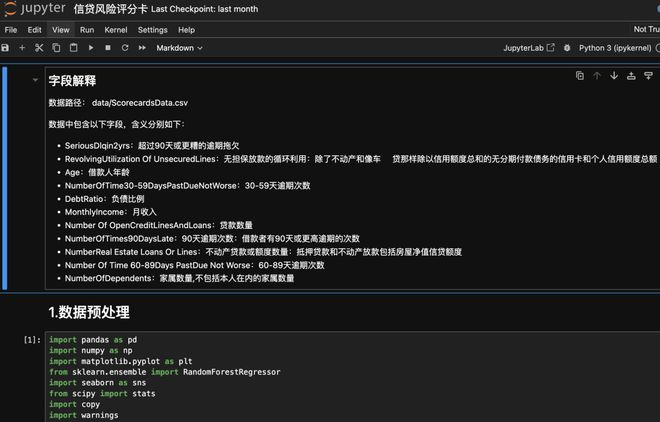Click the data/ScorecardsData.csv path text

(x=140, y=103)
